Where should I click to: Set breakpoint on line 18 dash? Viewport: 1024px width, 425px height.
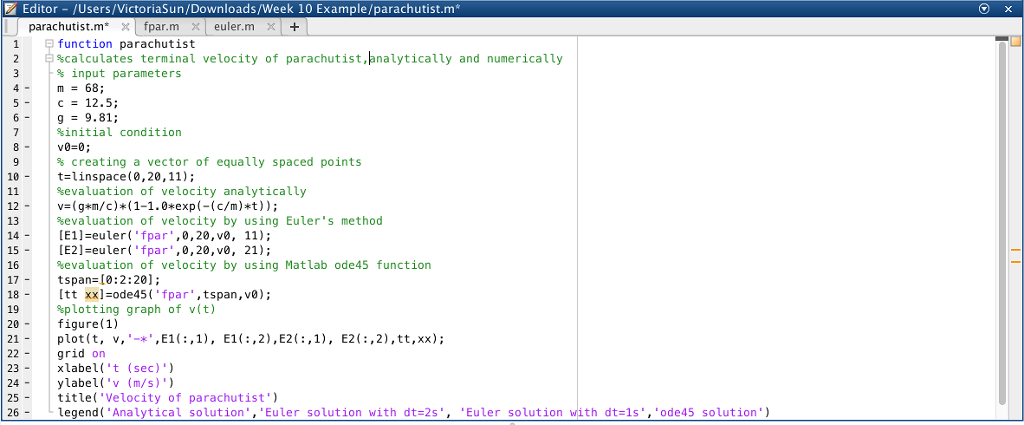[27, 294]
